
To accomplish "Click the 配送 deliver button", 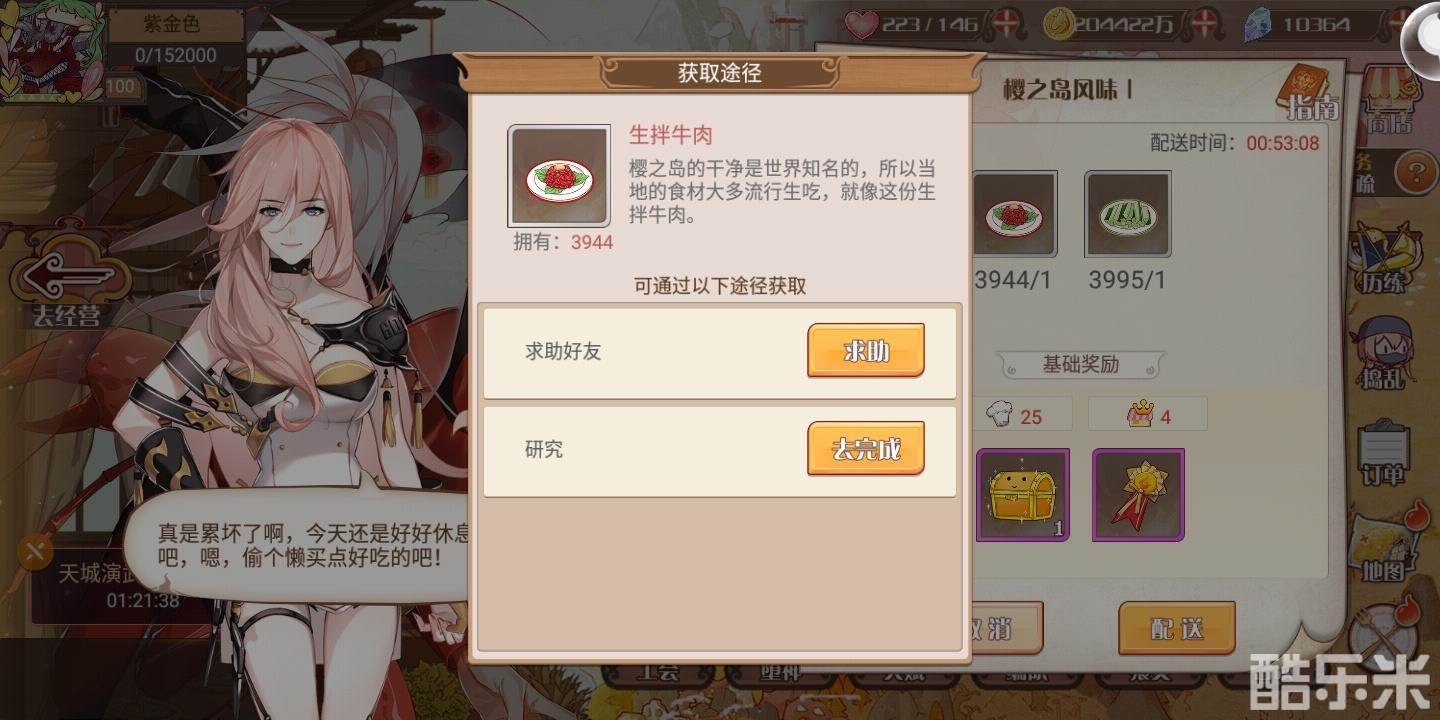I will point(1177,628).
